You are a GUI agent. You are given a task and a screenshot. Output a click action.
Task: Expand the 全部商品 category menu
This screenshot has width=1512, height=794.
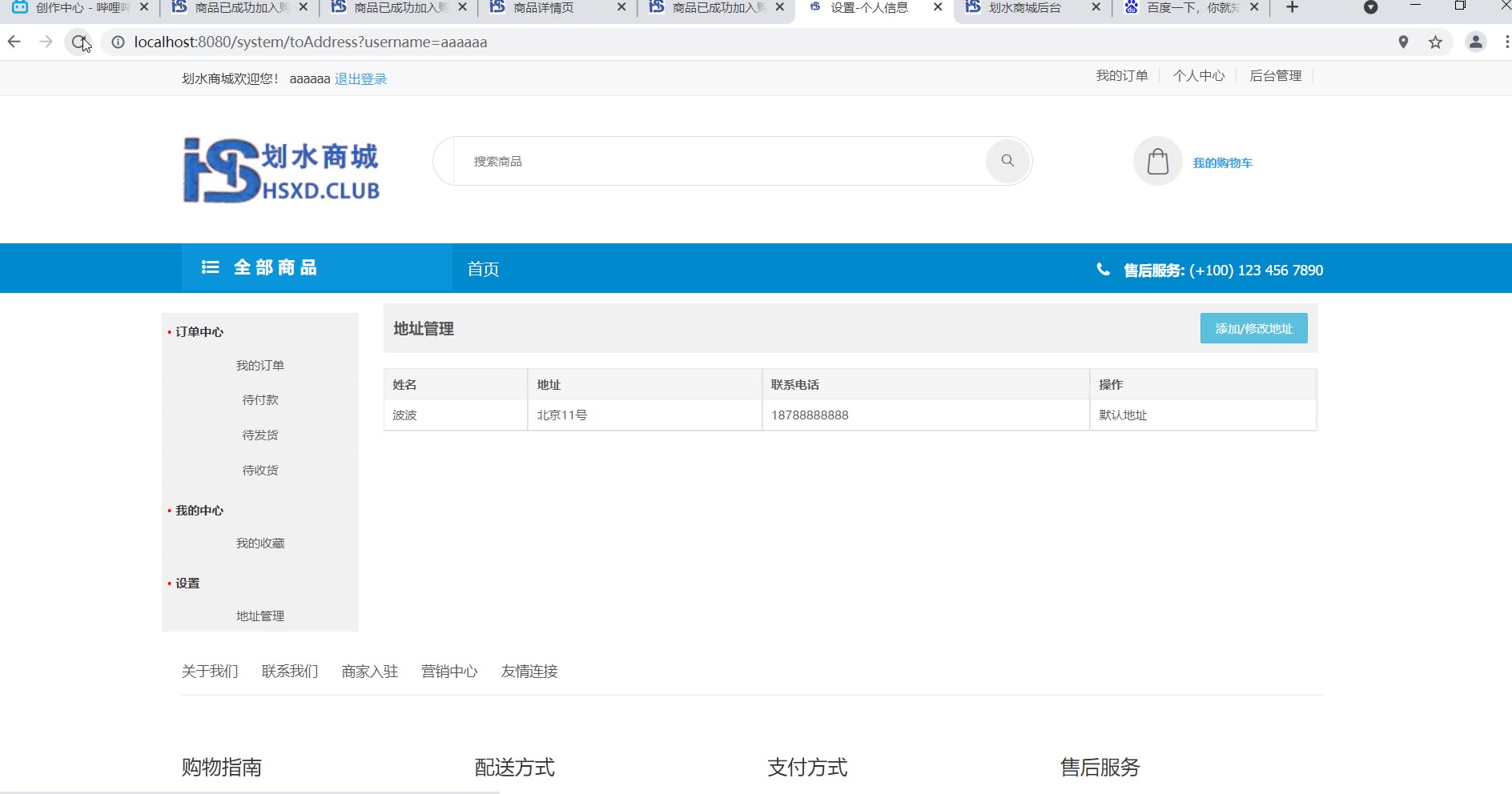(259, 268)
